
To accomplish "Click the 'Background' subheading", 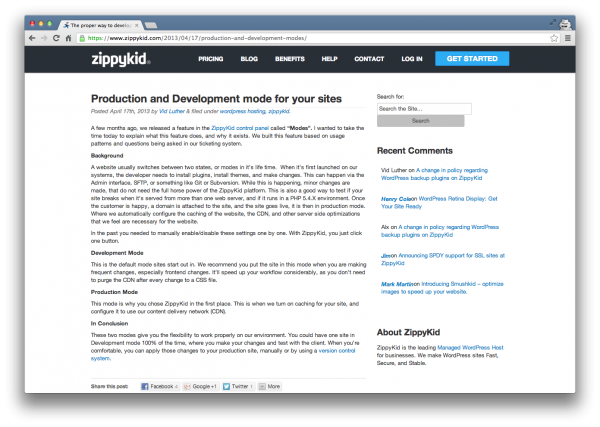I will coord(107,156).
